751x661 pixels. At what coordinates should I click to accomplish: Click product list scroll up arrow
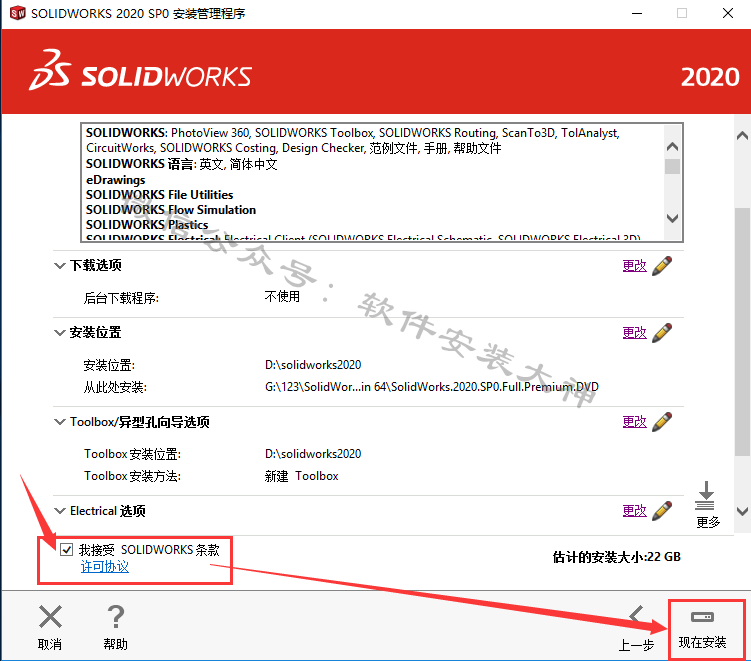(672, 147)
